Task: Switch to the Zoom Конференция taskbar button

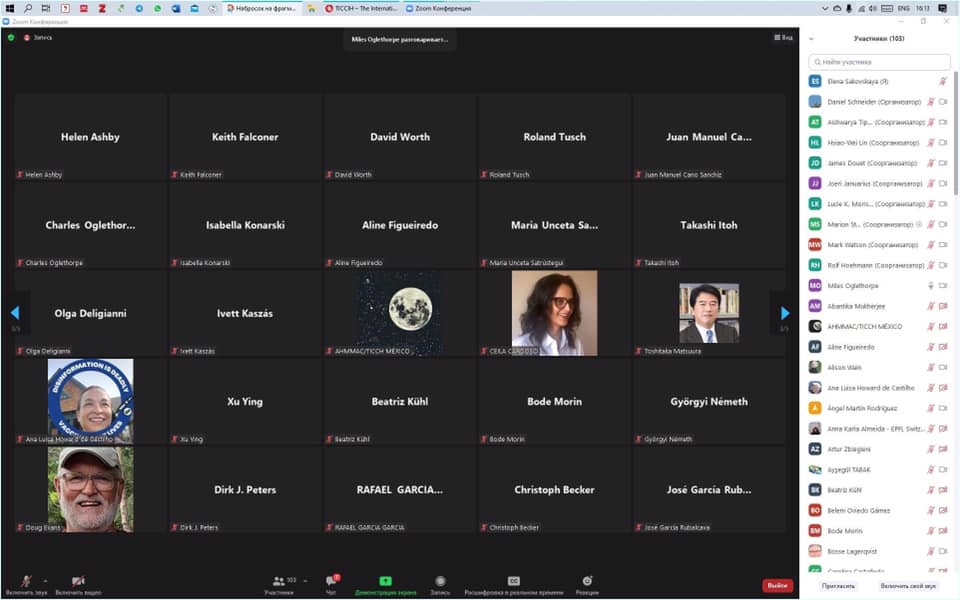Action: pyautogui.click(x=438, y=9)
